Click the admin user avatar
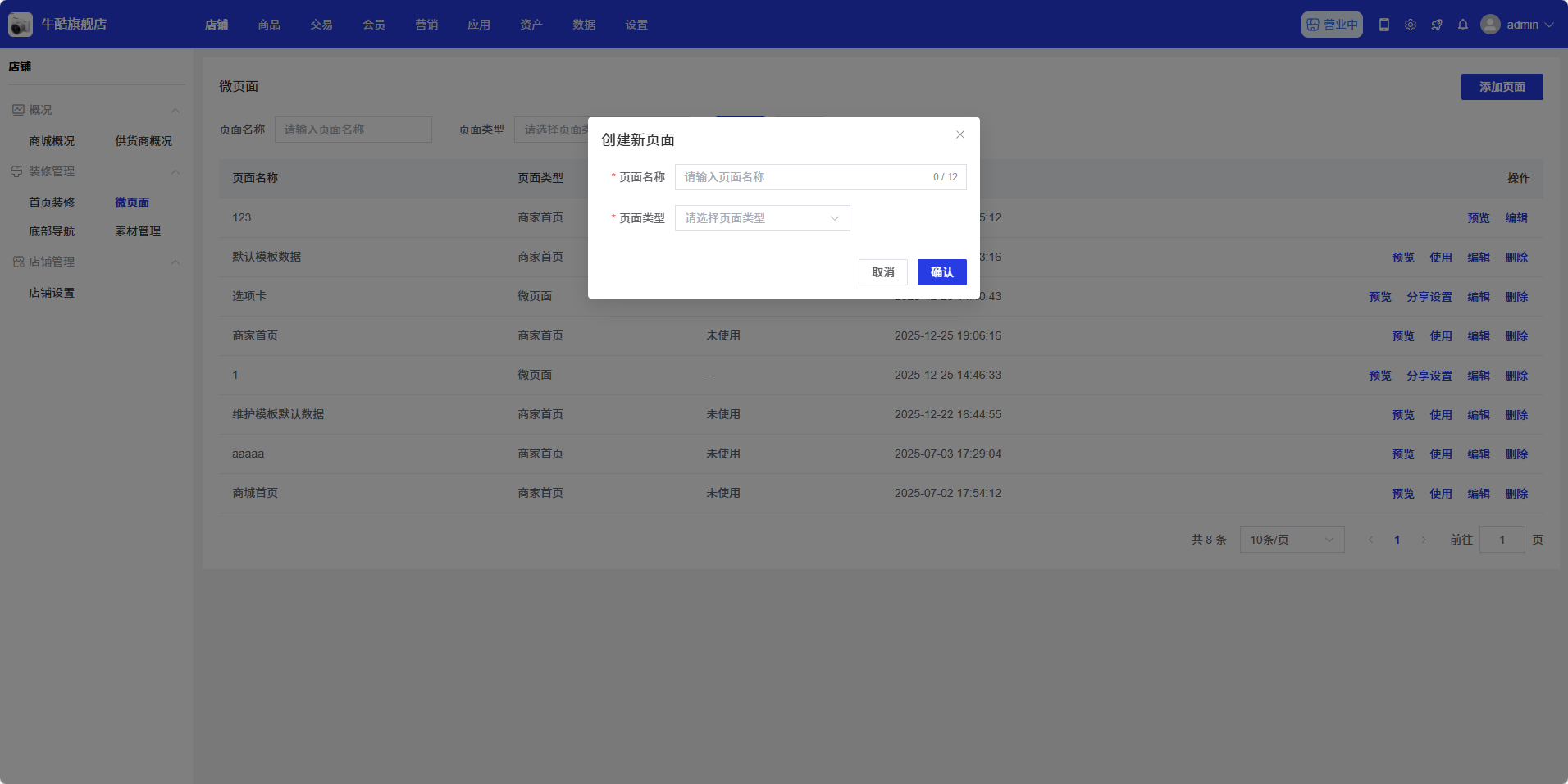This screenshot has height=784, width=1568. point(1490,25)
